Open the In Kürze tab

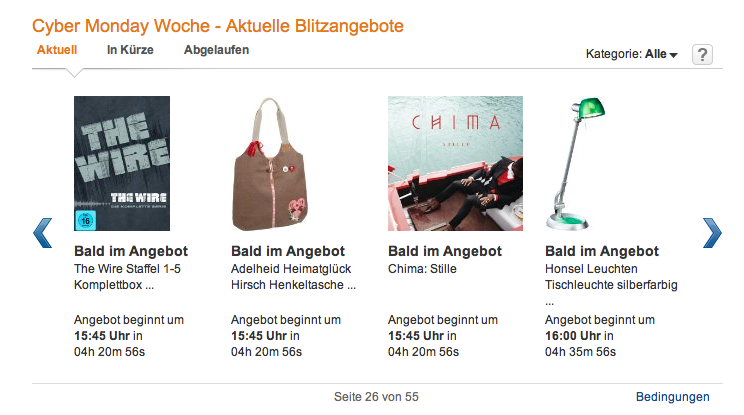[x=130, y=50]
